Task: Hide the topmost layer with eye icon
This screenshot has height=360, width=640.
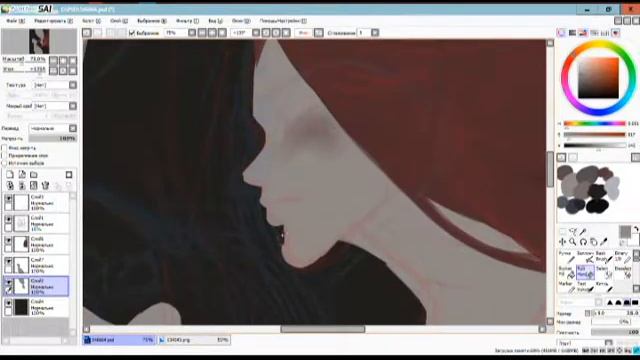Action: [8, 198]
